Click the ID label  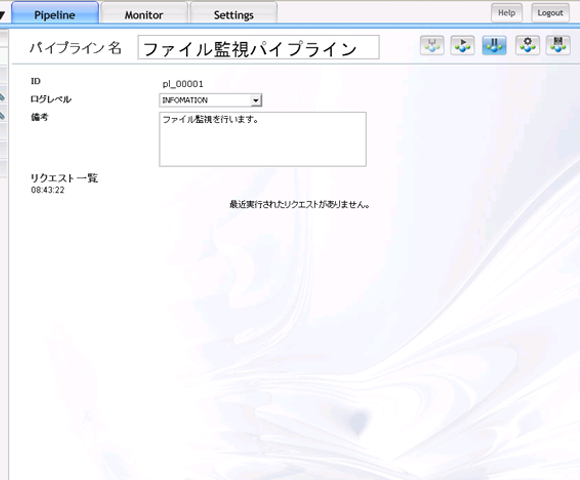pyautogui.click(x=36, y=81)
